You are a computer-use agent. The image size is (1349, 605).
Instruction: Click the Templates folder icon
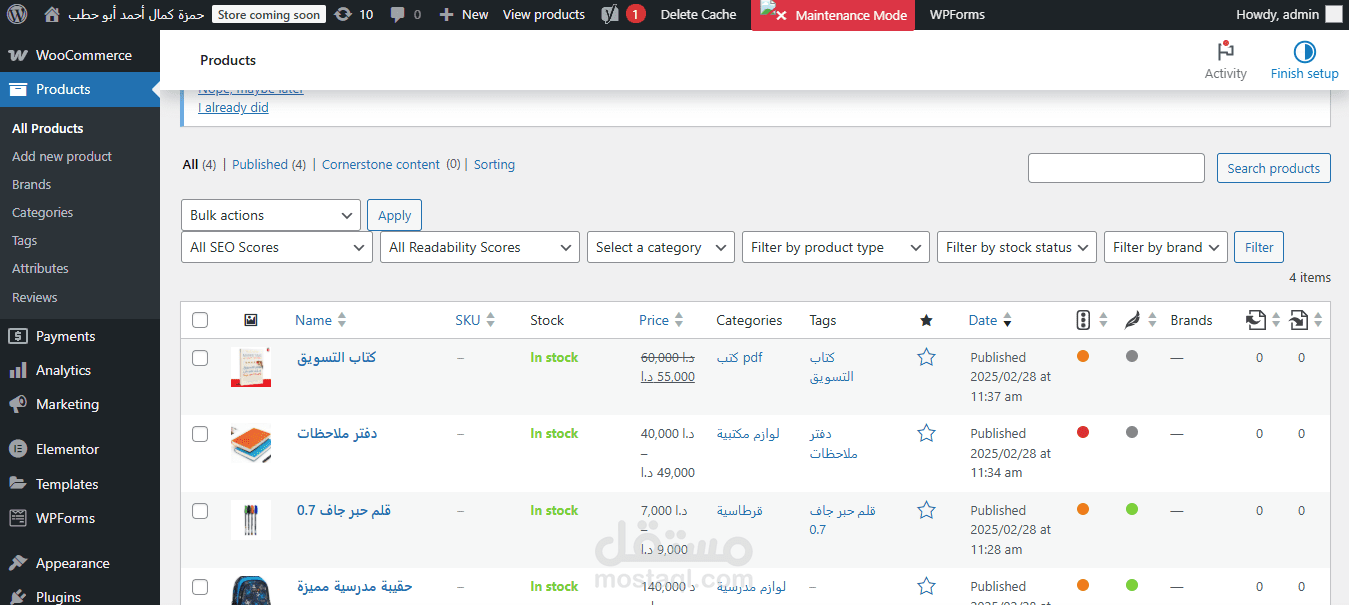pos(18,484)
